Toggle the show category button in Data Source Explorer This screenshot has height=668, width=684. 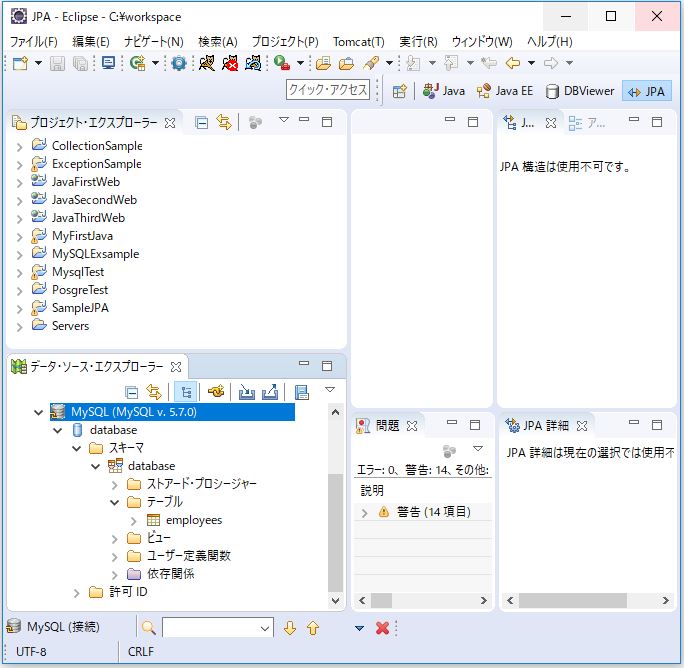tap(184, 392)
